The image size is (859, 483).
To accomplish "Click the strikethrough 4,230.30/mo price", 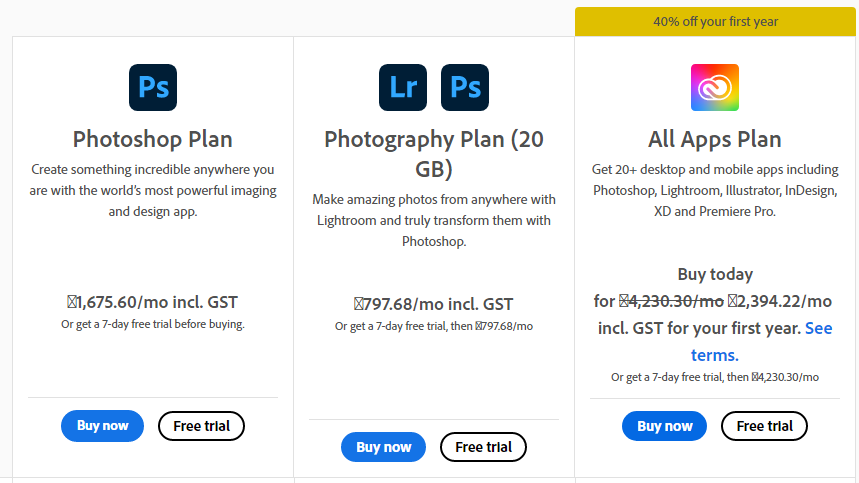I will [x=671, y=301].
